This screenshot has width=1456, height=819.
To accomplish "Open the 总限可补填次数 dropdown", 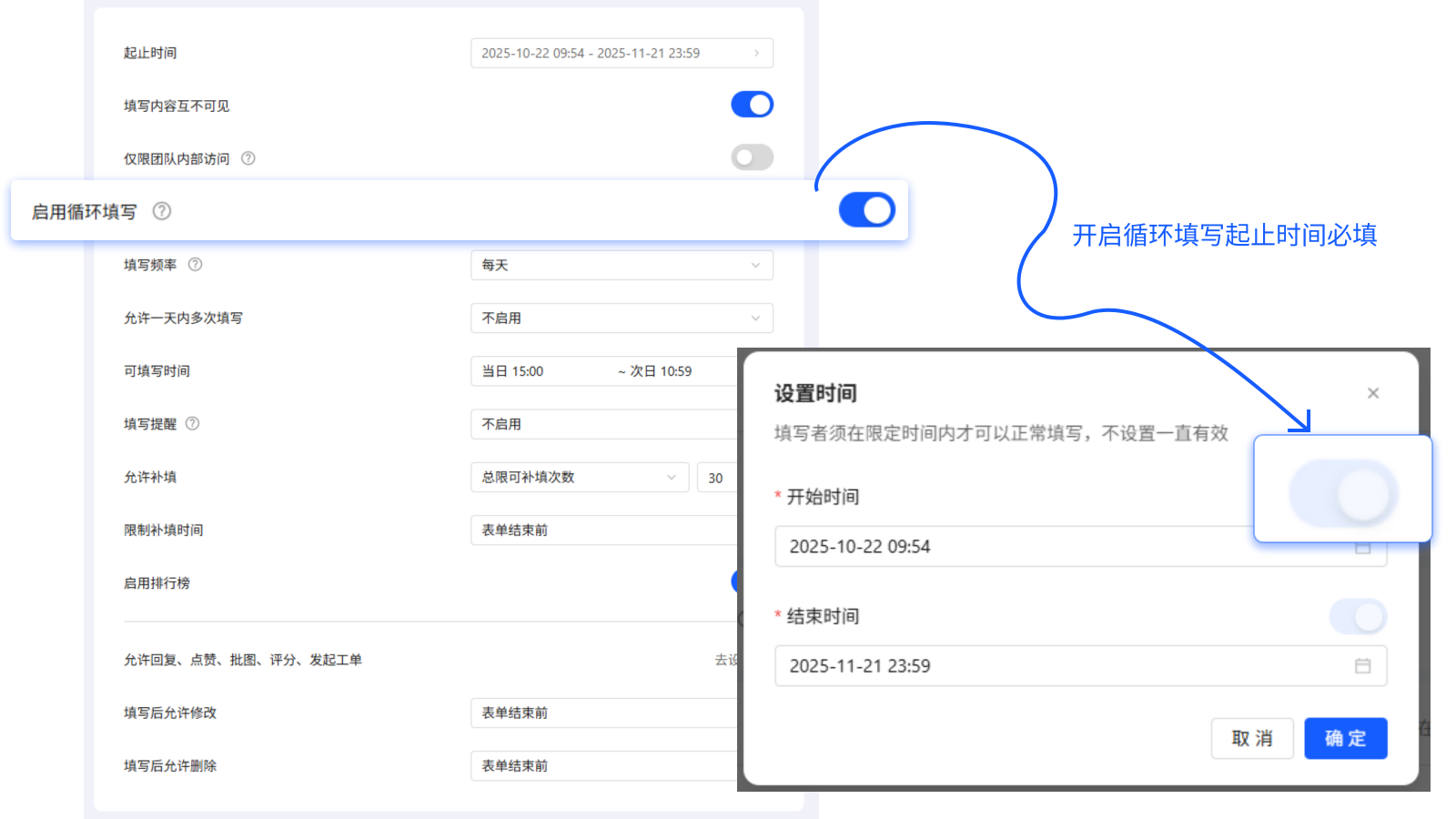I will click(579, 477).
